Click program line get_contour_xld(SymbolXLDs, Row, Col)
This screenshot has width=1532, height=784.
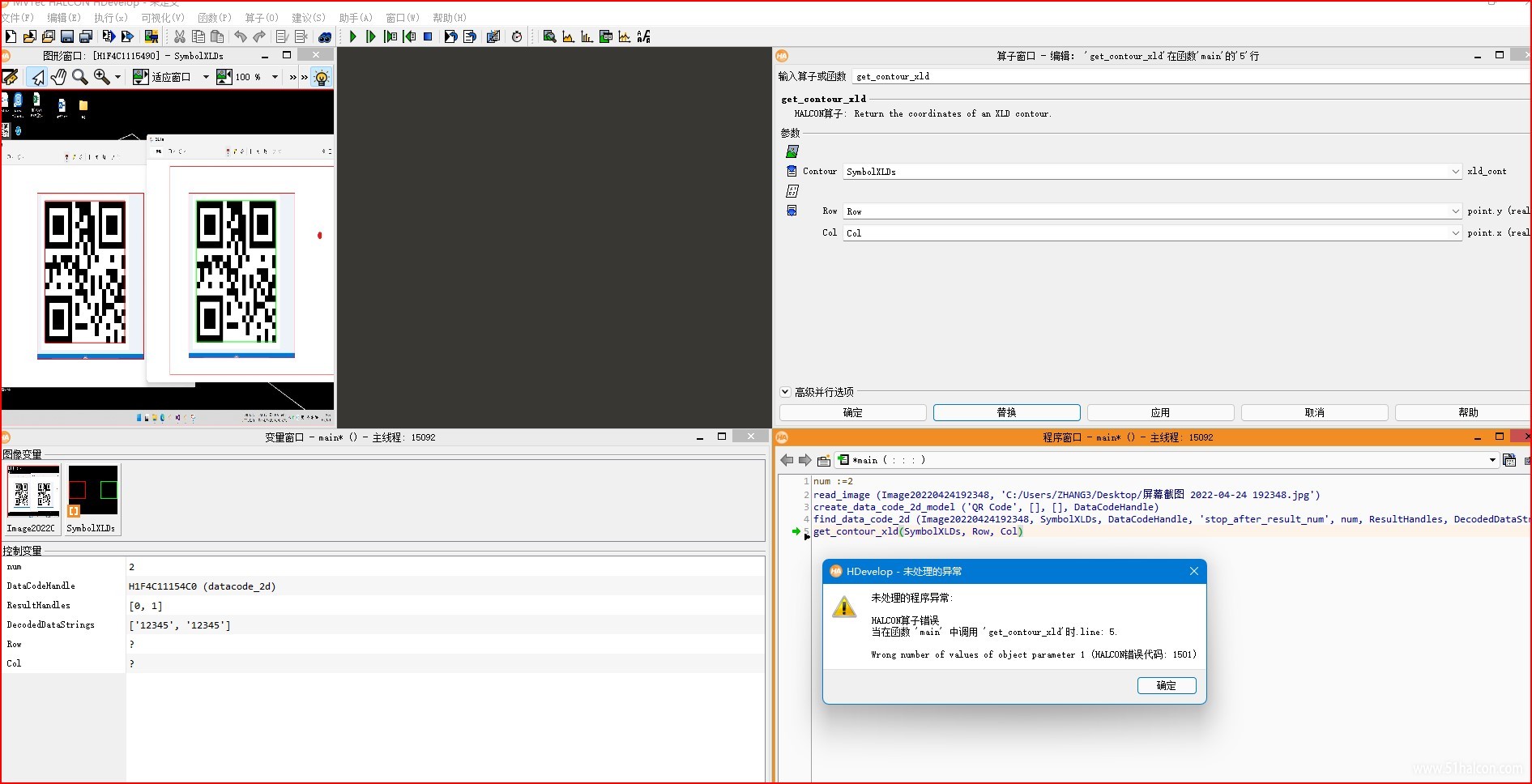point(918,531)
